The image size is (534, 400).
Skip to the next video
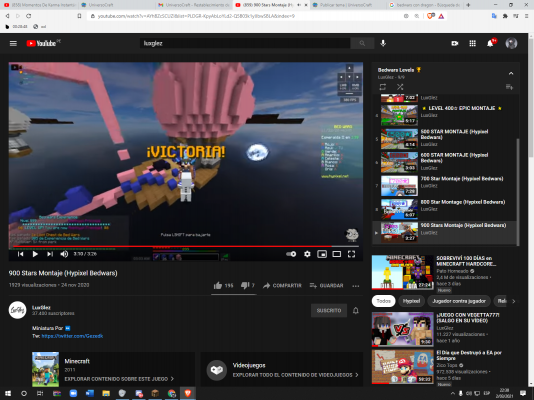tap(50, 254)
